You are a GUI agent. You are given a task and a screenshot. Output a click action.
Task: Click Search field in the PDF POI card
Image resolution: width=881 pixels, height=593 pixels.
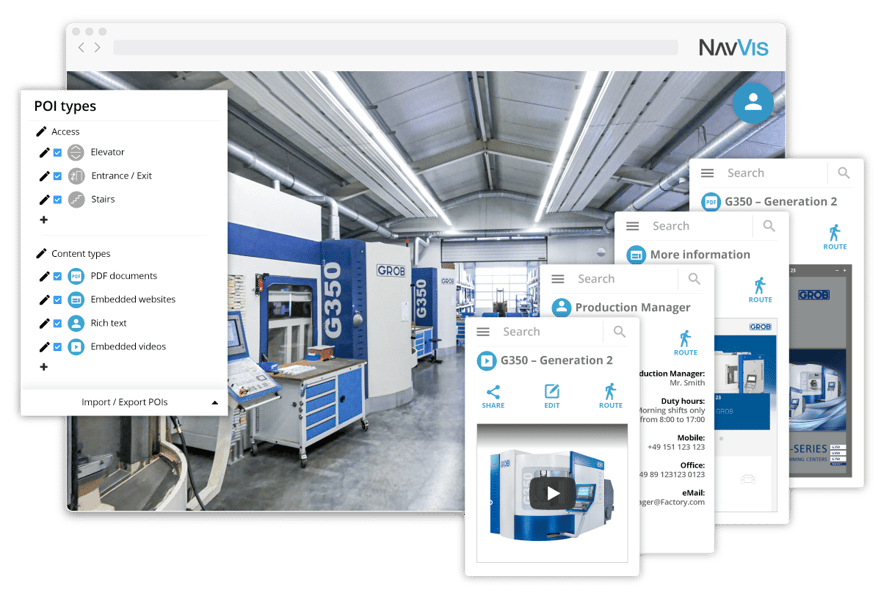tap(775, 173)
